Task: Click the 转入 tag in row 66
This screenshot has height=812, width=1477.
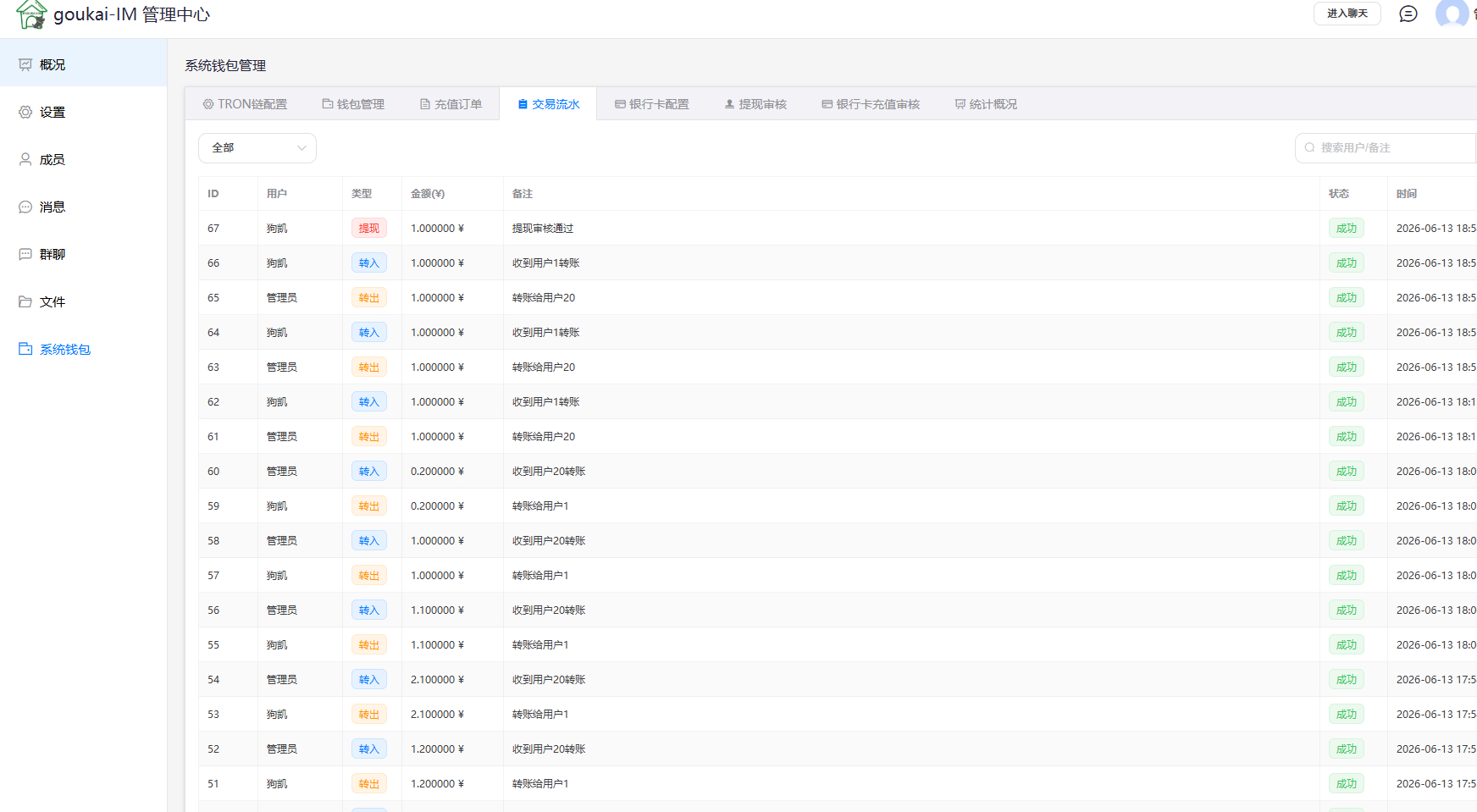Action: (369, 263)
